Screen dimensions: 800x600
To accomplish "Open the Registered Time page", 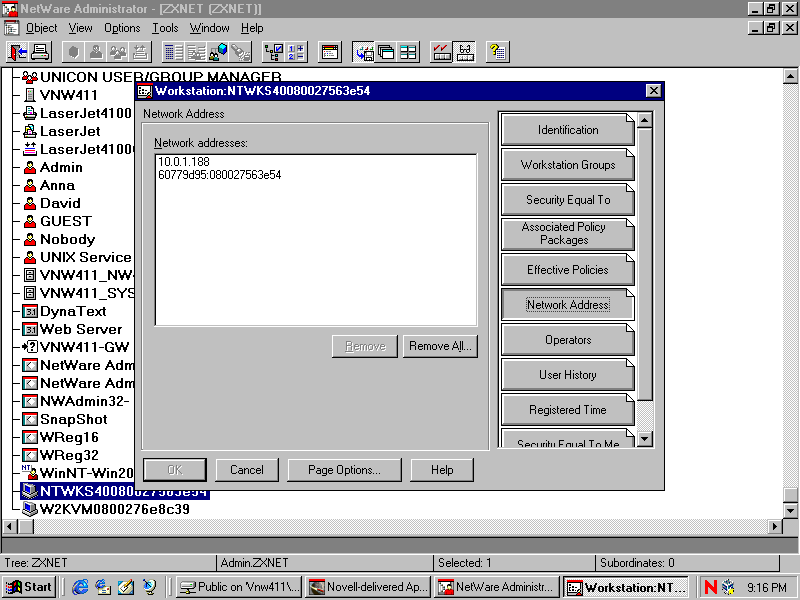I will point(568,410).
